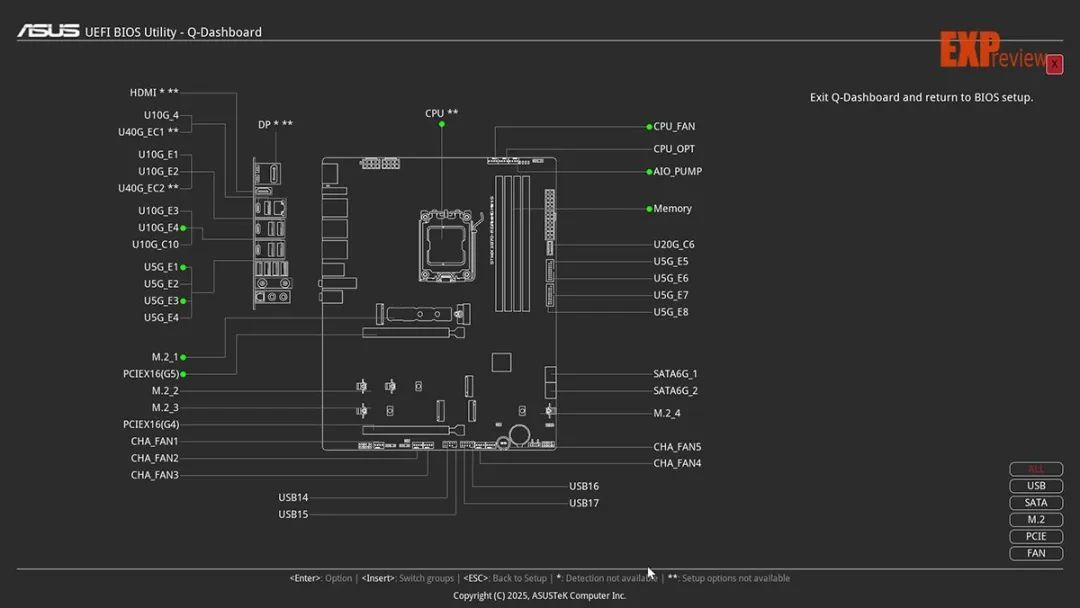Select U10G_E4 port label
This screenshot has height=608, width=1080.
(x=158, y=228)
